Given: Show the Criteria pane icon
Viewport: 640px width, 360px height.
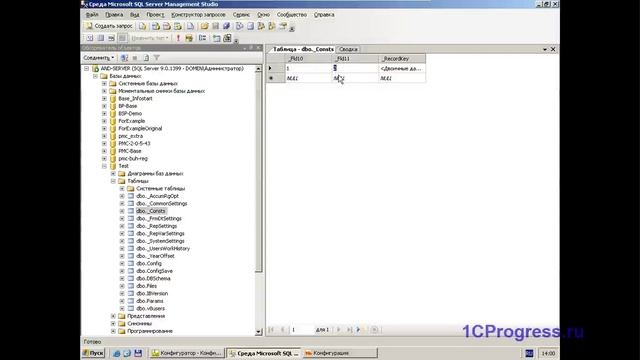Looking at the screenshot, I should coord(100,38).
